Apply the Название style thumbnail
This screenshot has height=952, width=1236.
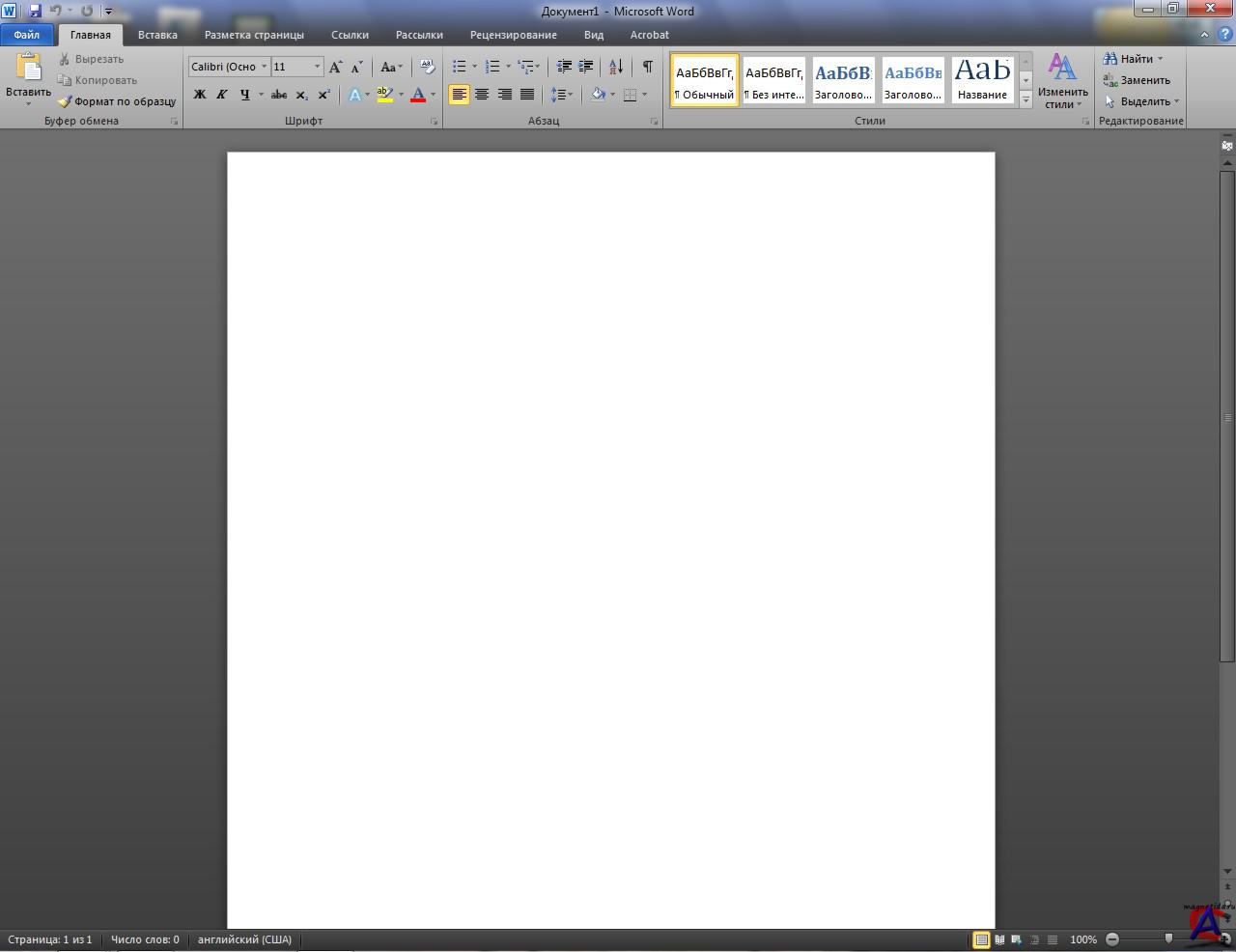(982, 79)
